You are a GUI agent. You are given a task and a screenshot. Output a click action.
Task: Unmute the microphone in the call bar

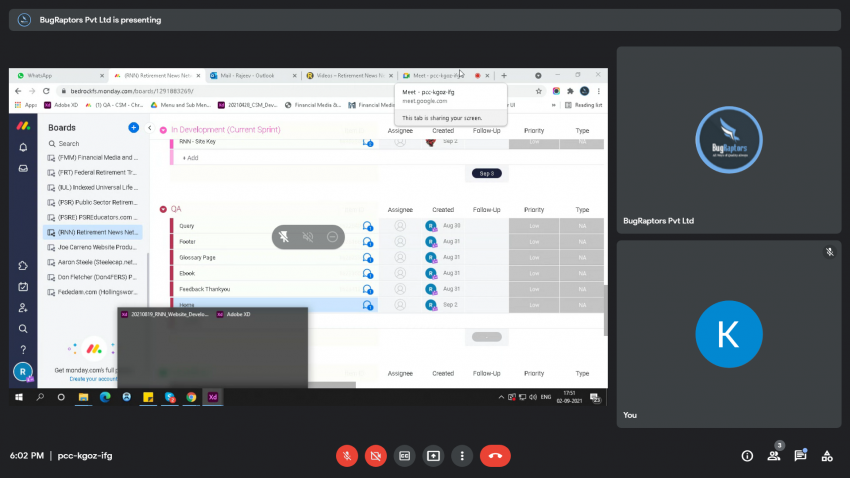347,455
